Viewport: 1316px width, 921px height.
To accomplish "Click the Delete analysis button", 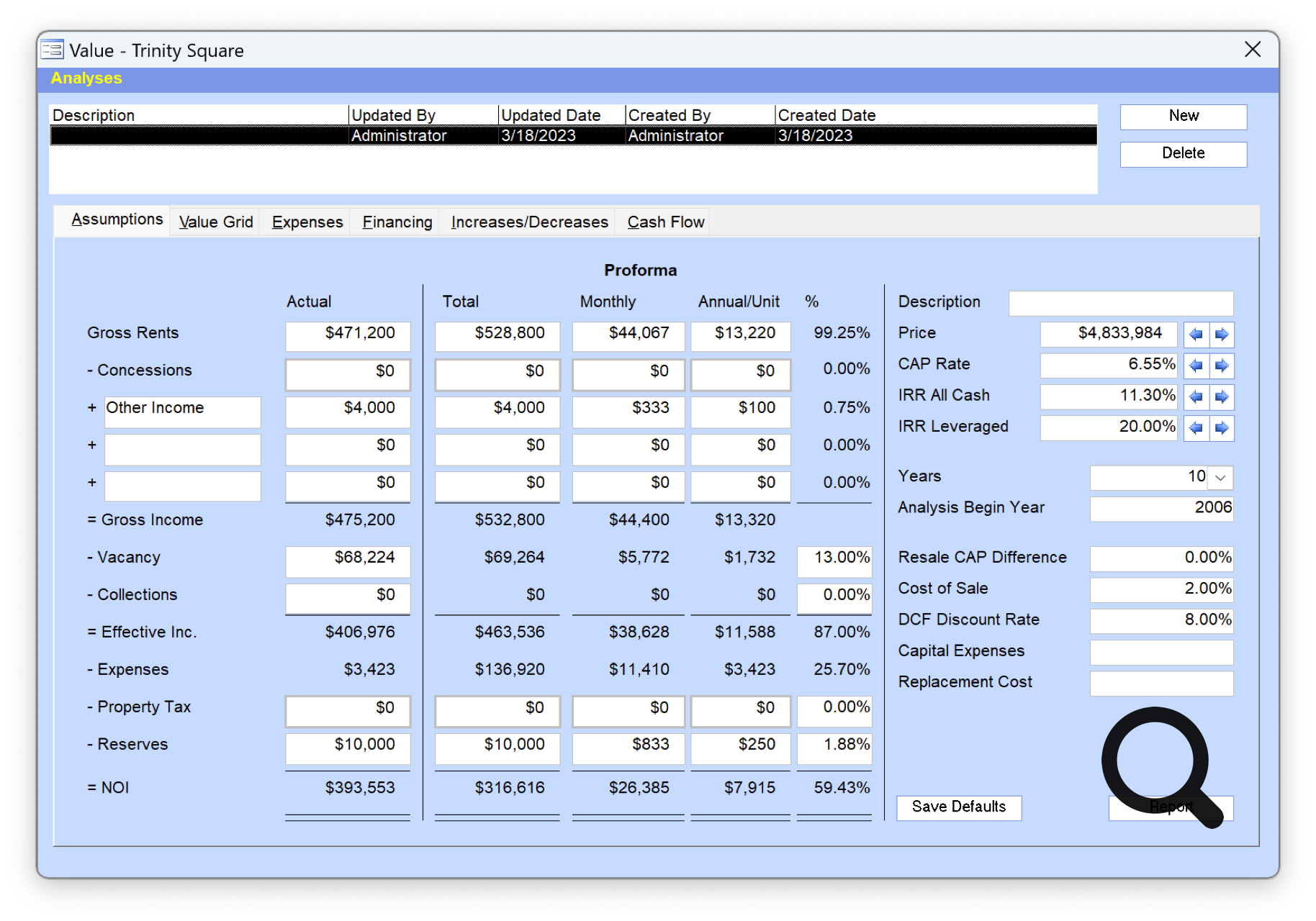I will click(1184, 154).
